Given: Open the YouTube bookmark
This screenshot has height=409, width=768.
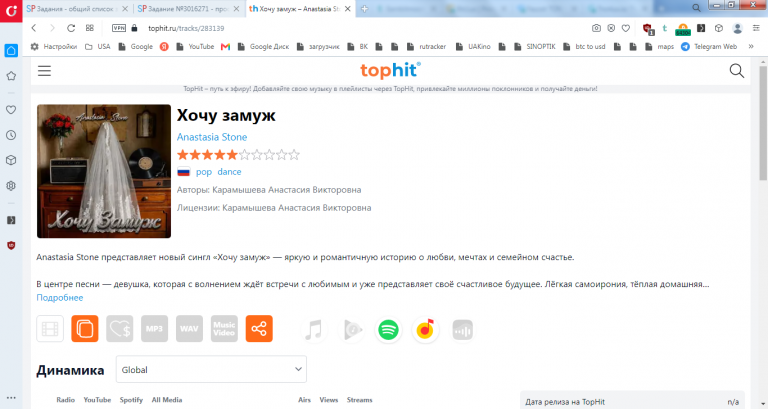Looking at the screenshot, I should point(195,47).
